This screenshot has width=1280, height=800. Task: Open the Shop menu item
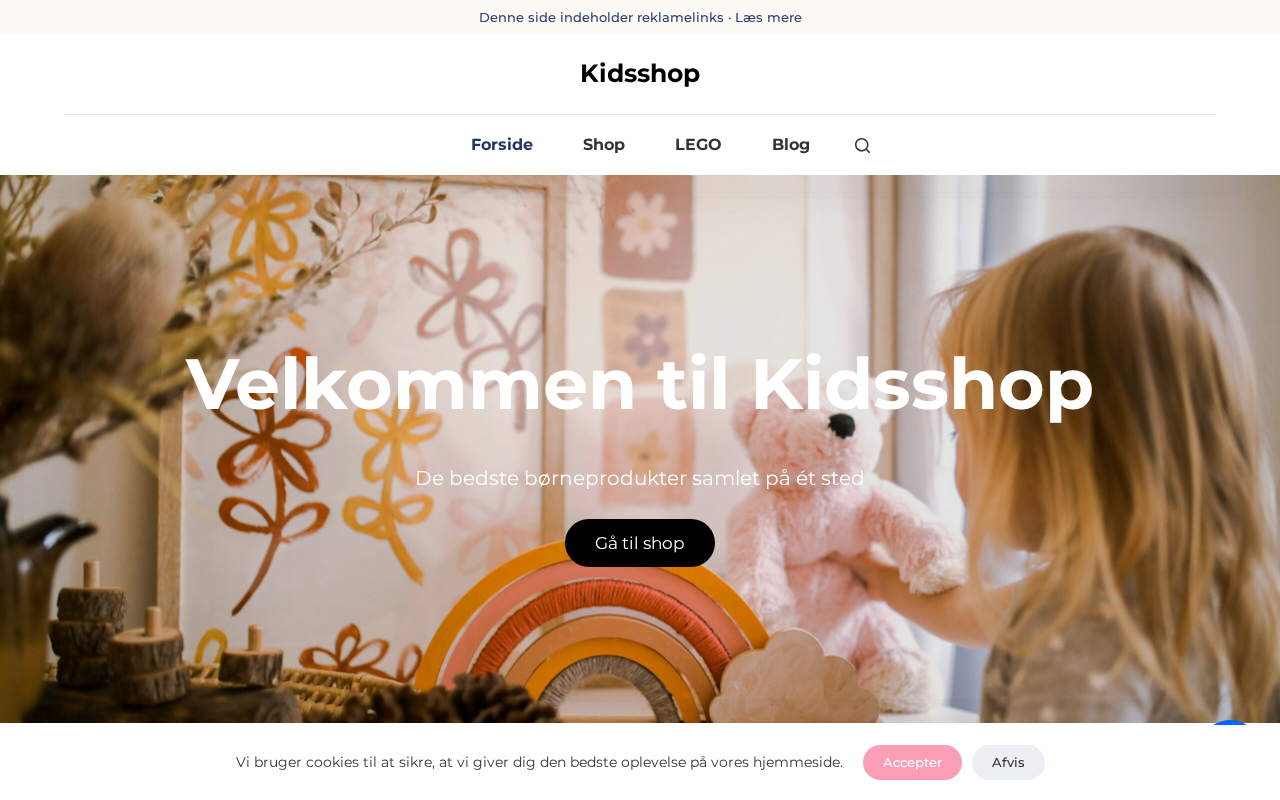(x=604, y=144)
